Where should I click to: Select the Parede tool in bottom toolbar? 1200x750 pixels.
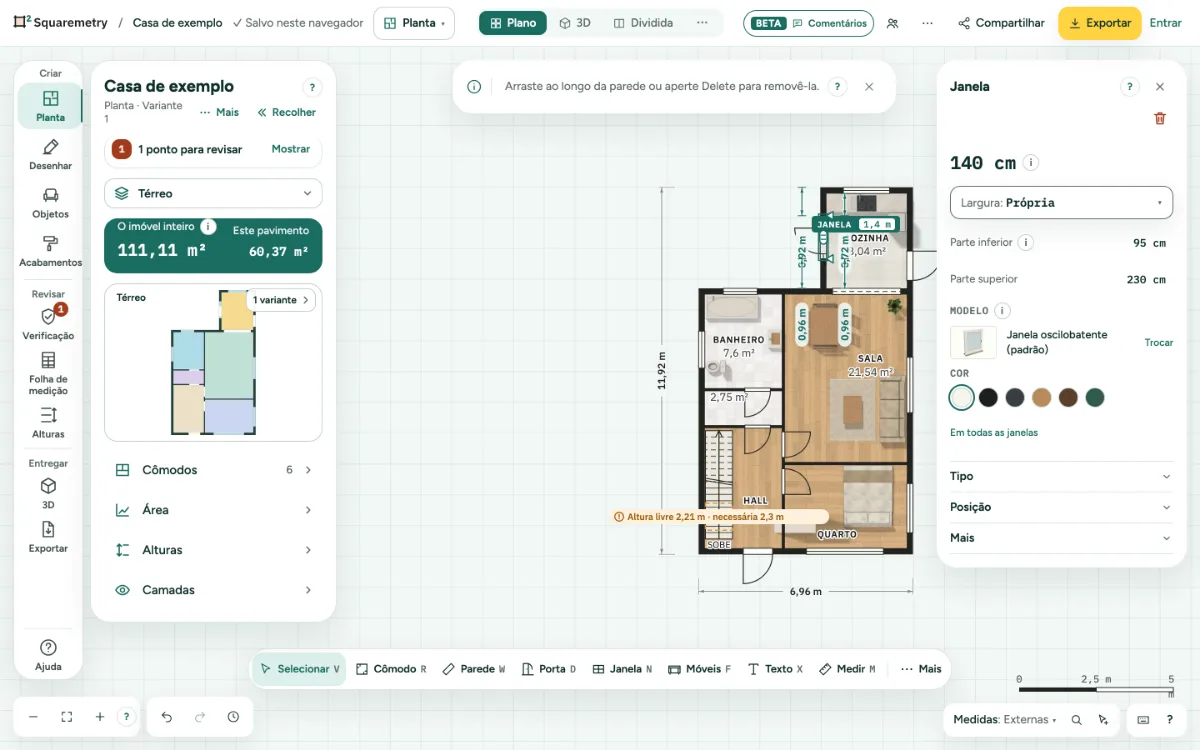[x=473, y=669]
